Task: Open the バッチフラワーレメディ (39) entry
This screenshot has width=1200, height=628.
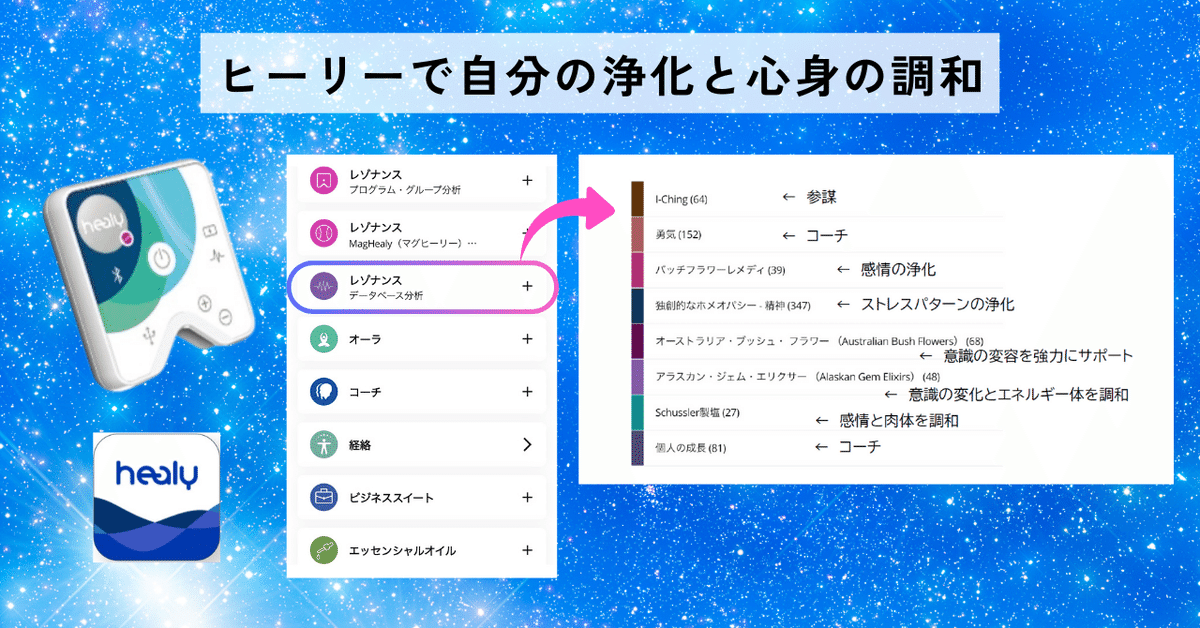Action: point(719,270)
